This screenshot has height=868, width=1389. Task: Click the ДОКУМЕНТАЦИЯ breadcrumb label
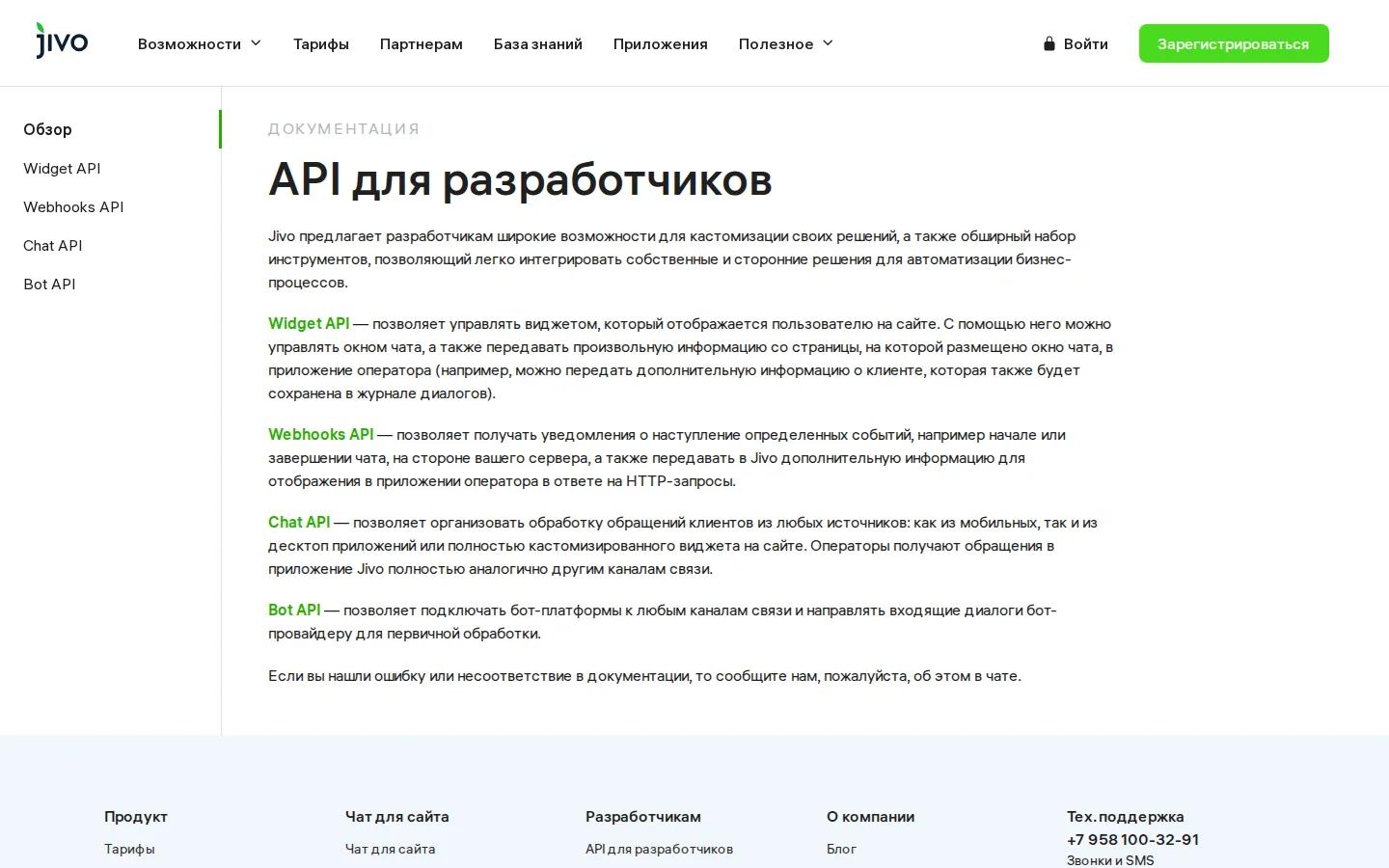click(x=344, y=129)
